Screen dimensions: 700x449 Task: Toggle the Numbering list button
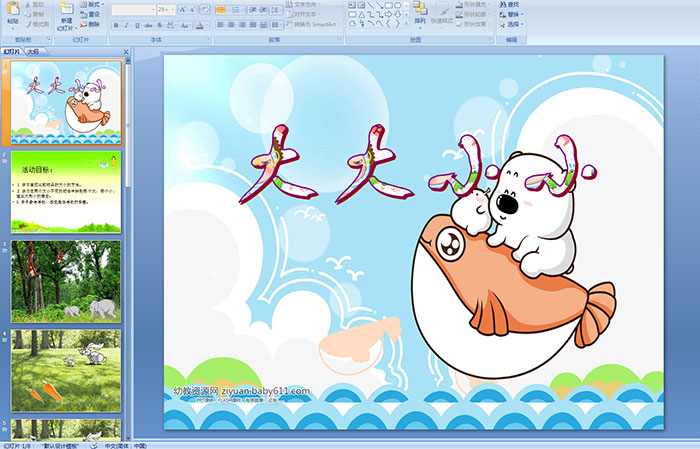pos(236,10)
